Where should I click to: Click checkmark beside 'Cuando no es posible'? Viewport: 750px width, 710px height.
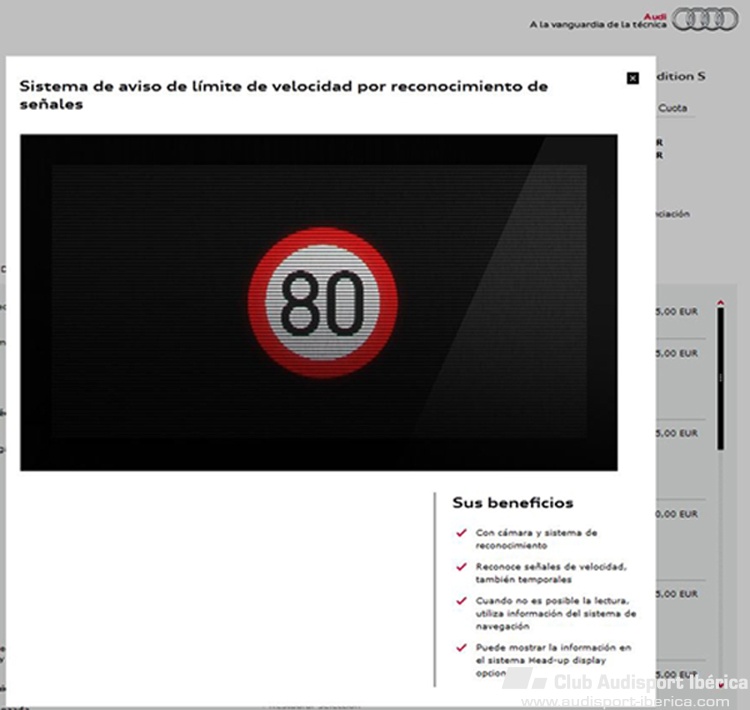click(x=461, y=601)
